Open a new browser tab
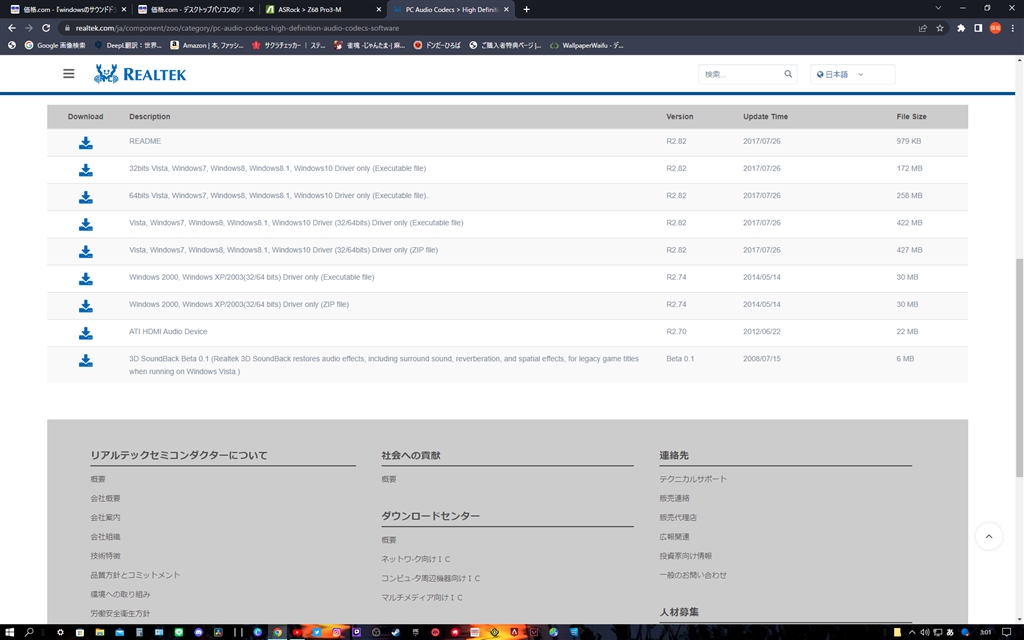 (x=526, y=9)
